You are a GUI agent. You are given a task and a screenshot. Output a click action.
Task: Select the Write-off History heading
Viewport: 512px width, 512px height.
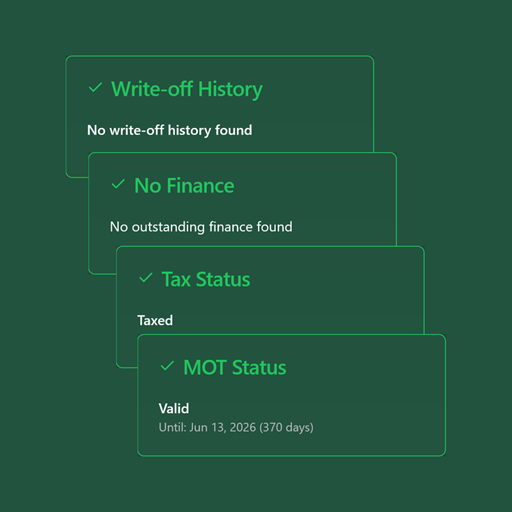click(187, 89)
